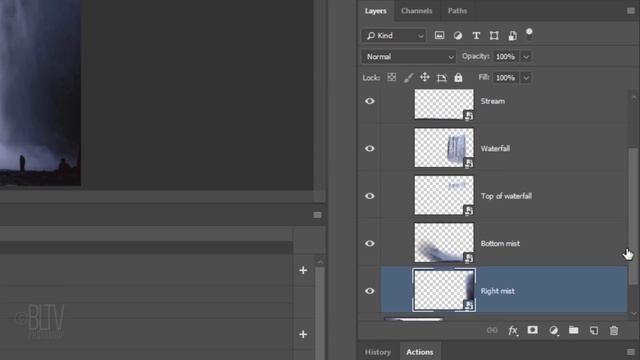Hide the Waterfall layer
640x360 pixels.
(369, 149)
